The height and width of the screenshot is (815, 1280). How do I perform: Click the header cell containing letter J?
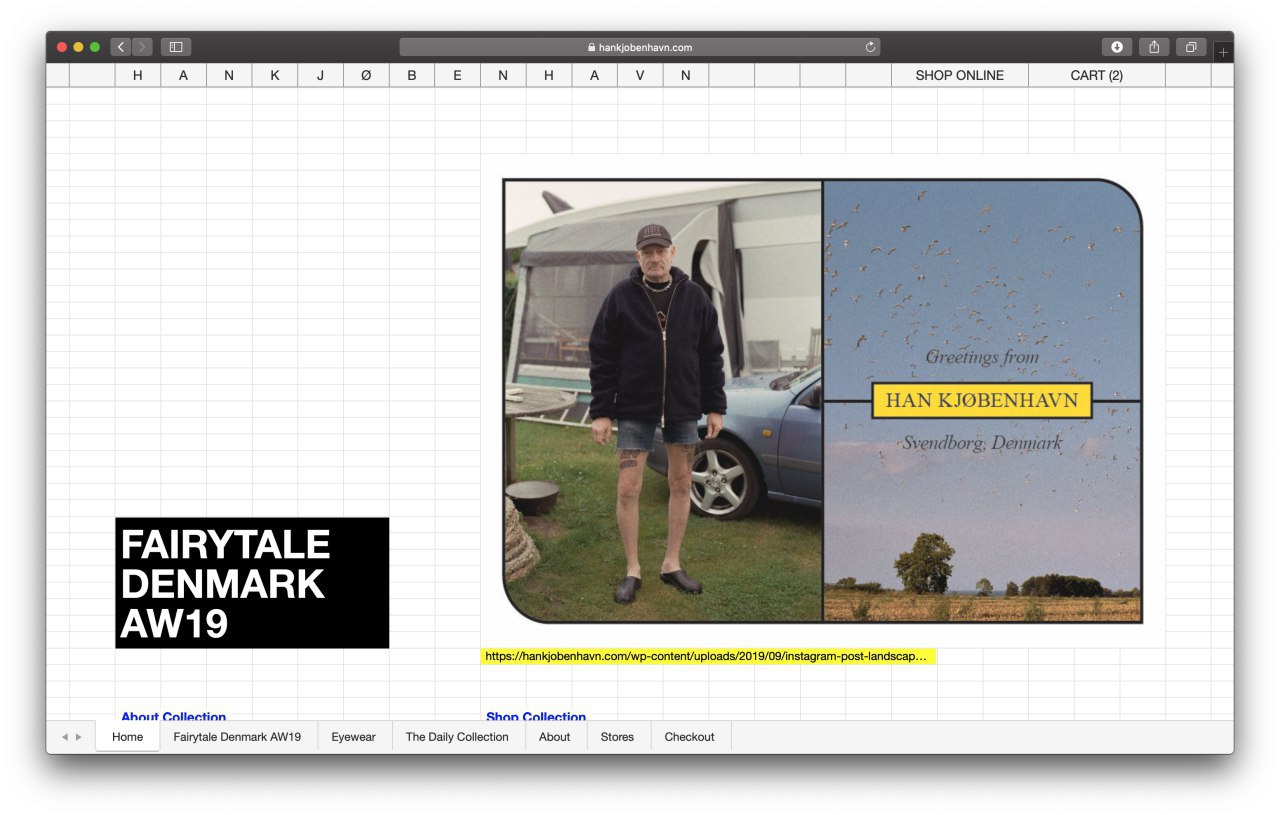tap(320, 75)
